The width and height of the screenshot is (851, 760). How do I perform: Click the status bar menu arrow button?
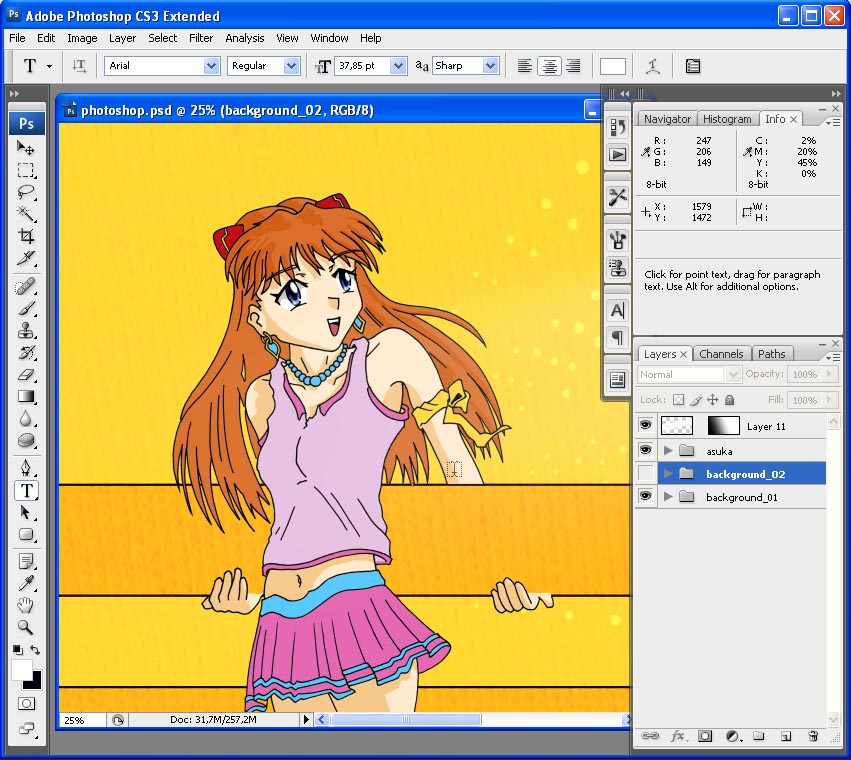tap(306, 719)
